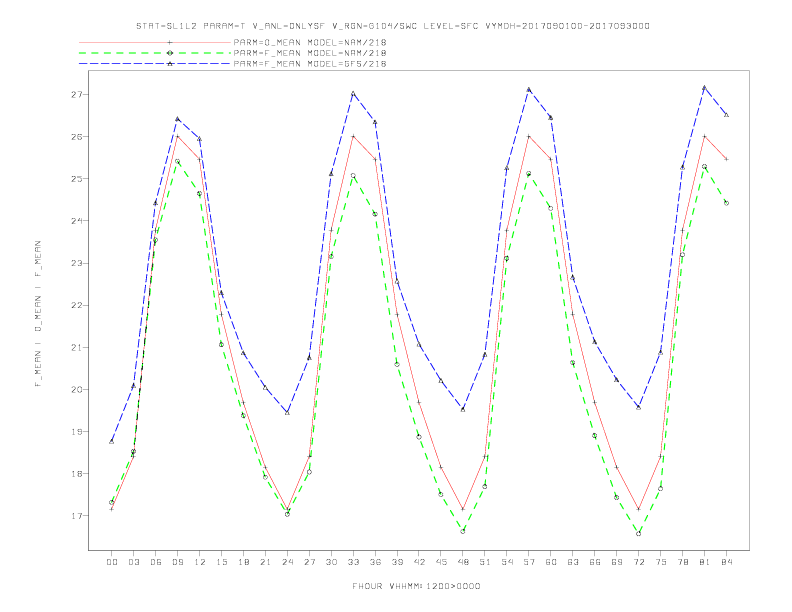Click y-axis tick value 26
The height and width of the screenshot is (612, 792).
pyautogui.click(x=77, y=136)
